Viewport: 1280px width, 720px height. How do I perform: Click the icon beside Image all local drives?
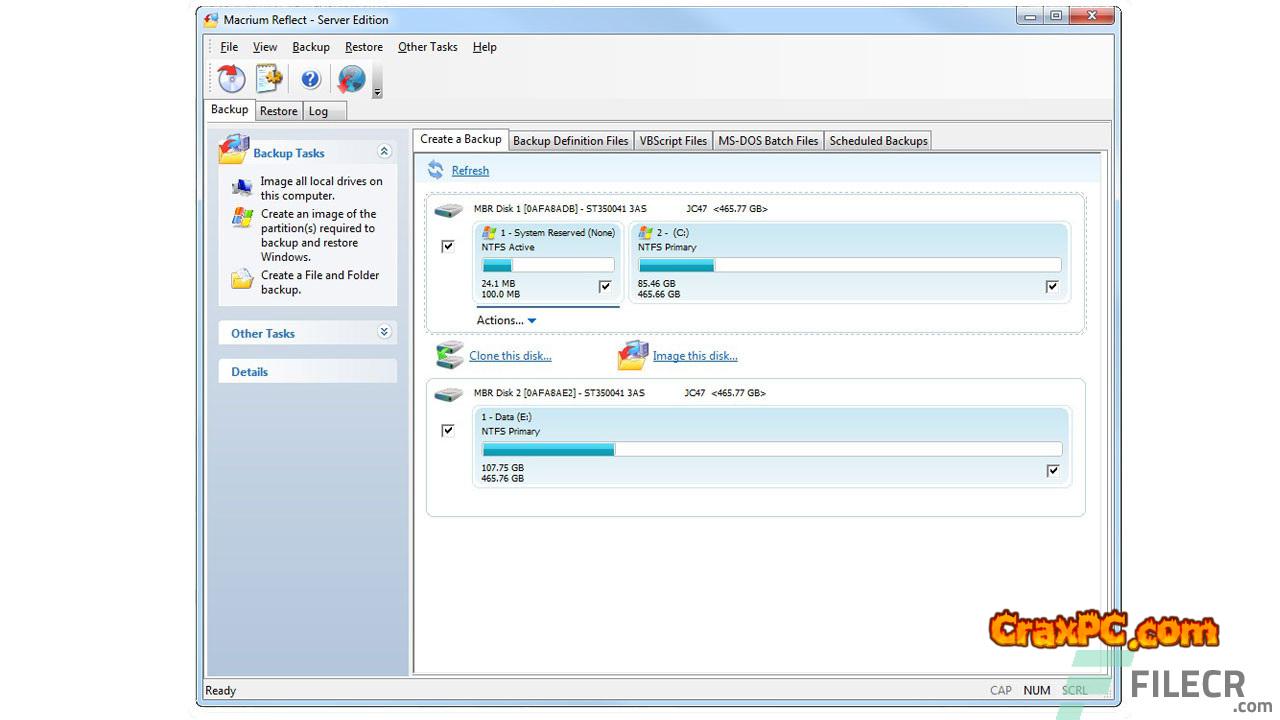[x=242, y=187]
